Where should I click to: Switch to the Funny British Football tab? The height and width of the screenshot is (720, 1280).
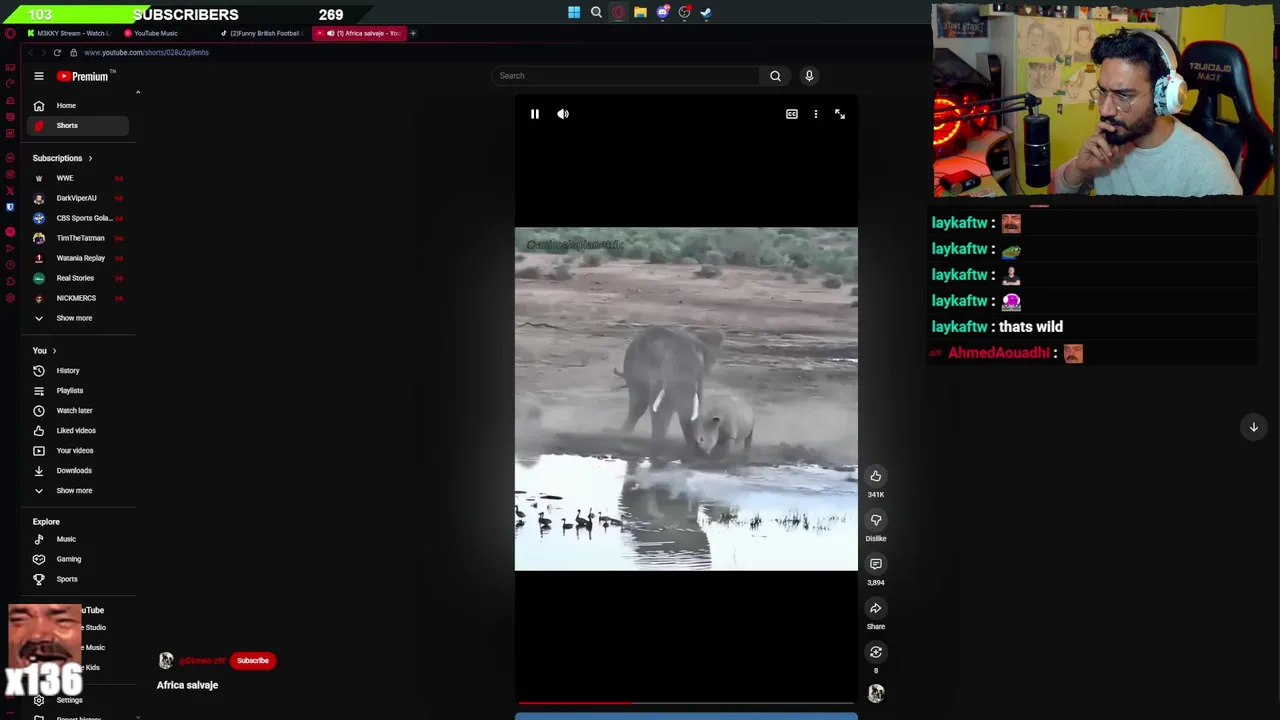[x=262, y=33]
